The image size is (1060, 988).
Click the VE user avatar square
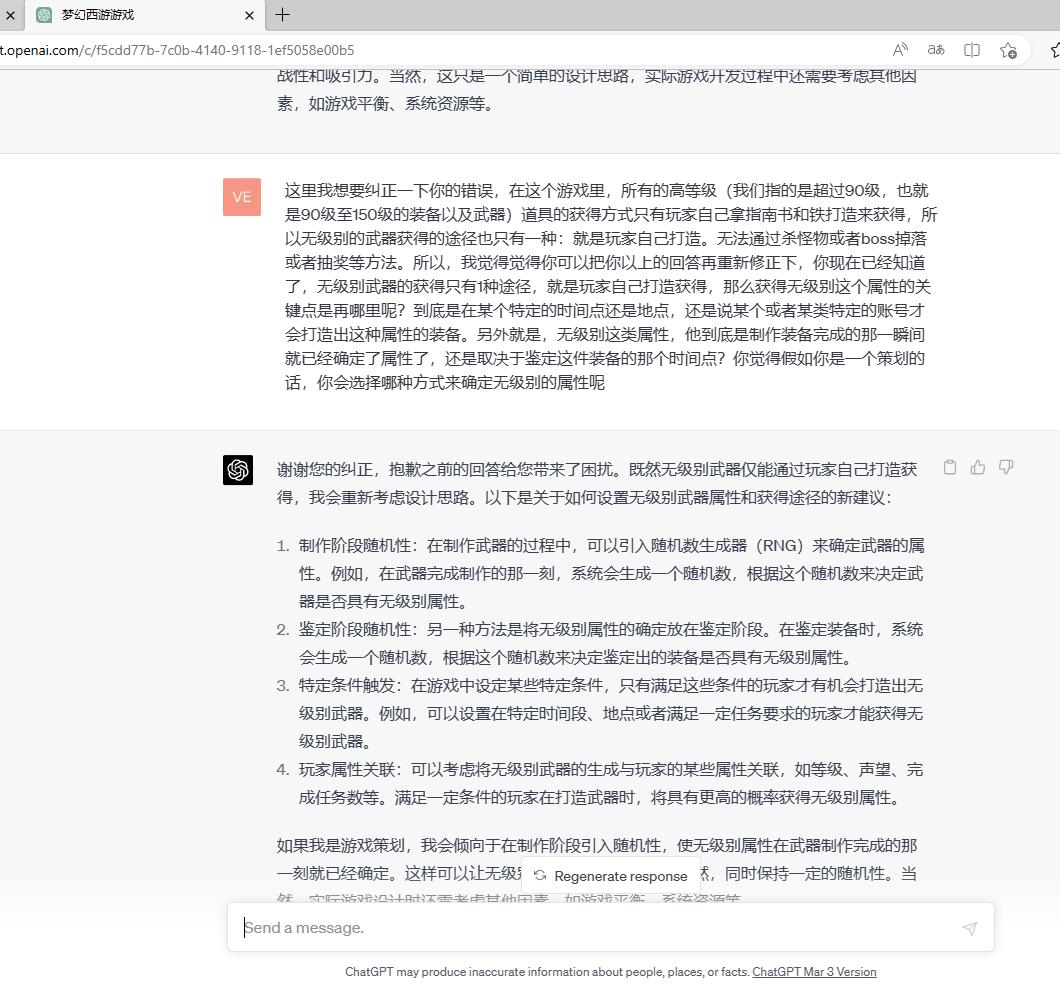click(x=241, y=197)
